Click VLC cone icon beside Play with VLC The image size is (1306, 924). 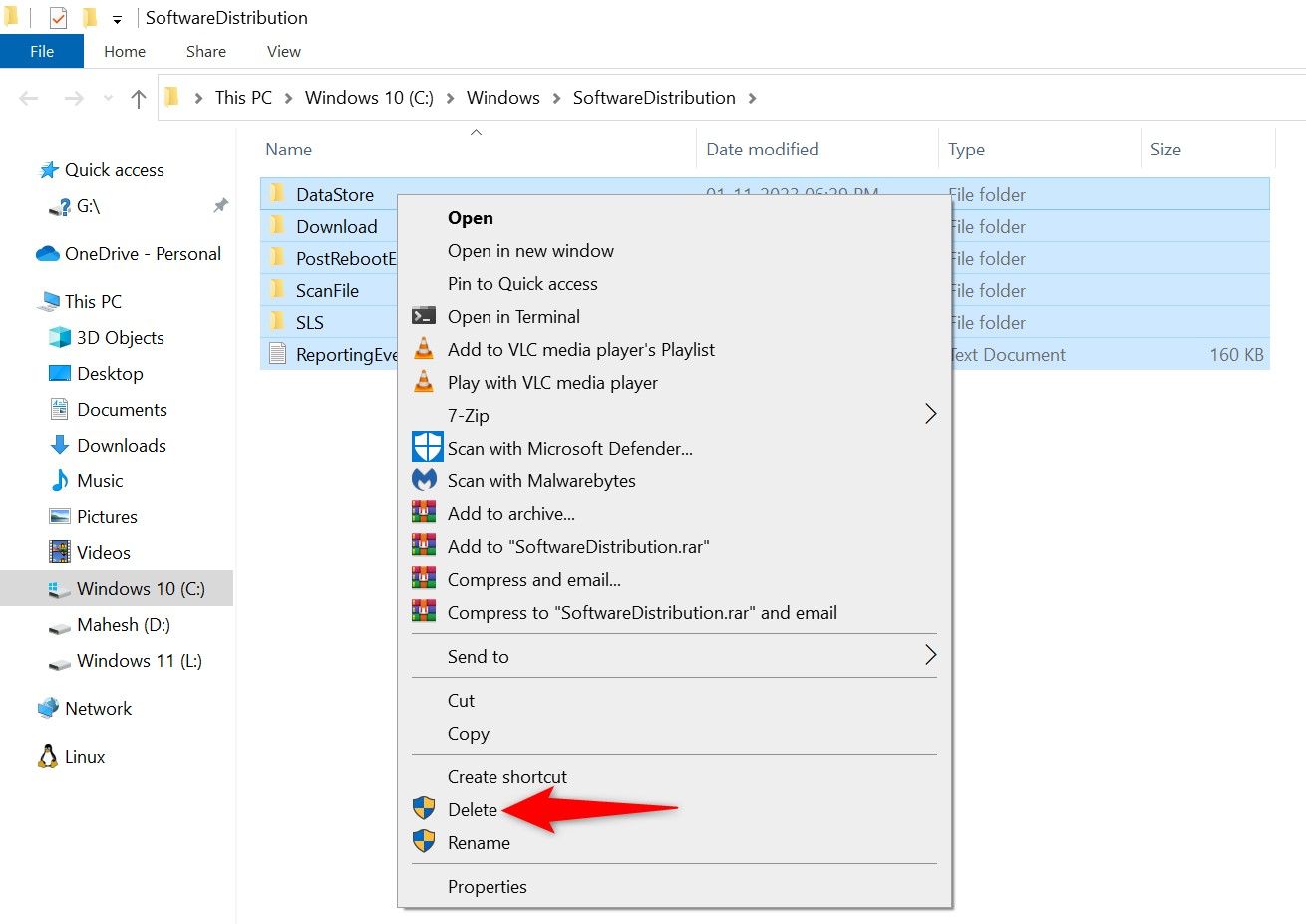[x=424, y=382]
